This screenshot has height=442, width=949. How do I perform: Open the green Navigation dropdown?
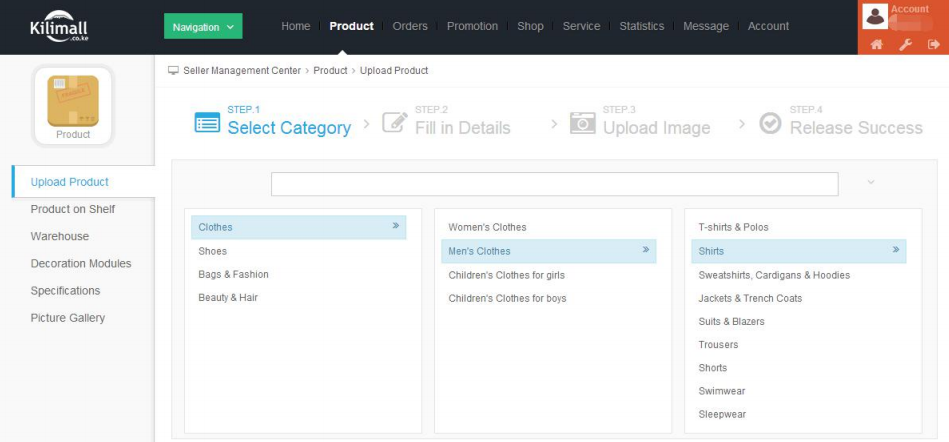click(203, 27)
